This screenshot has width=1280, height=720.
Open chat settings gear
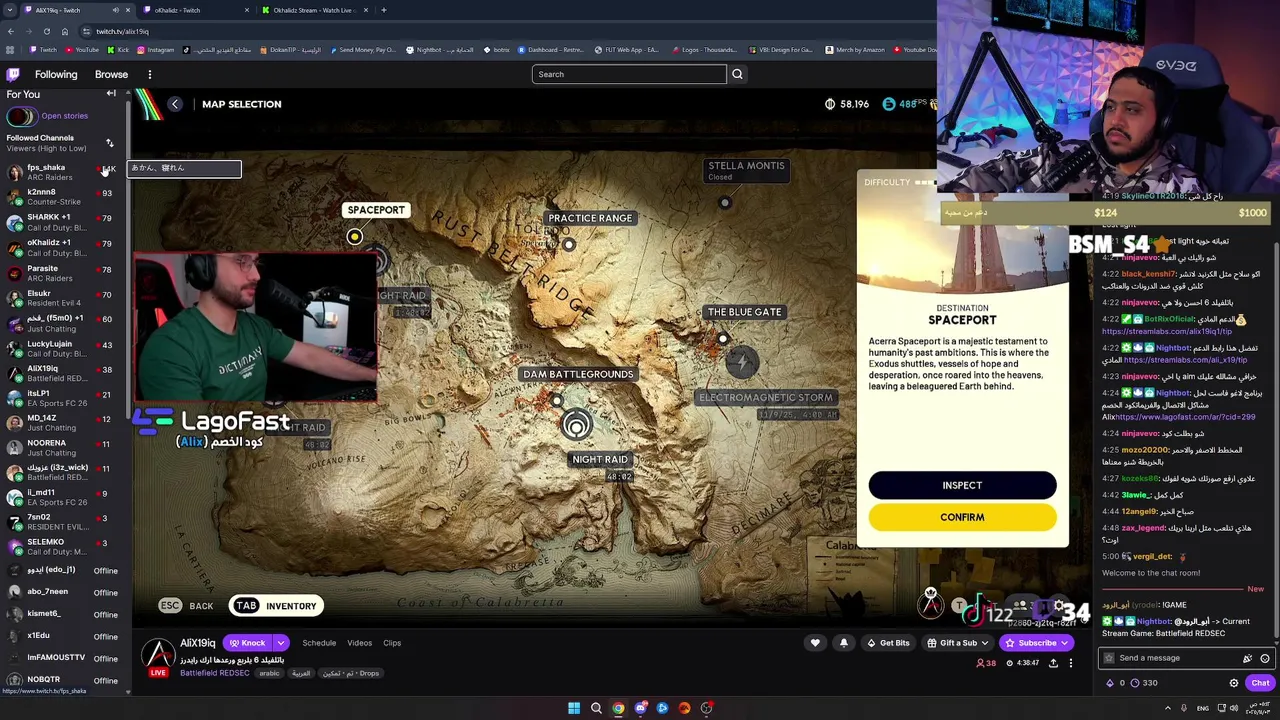pos(1234,683)
